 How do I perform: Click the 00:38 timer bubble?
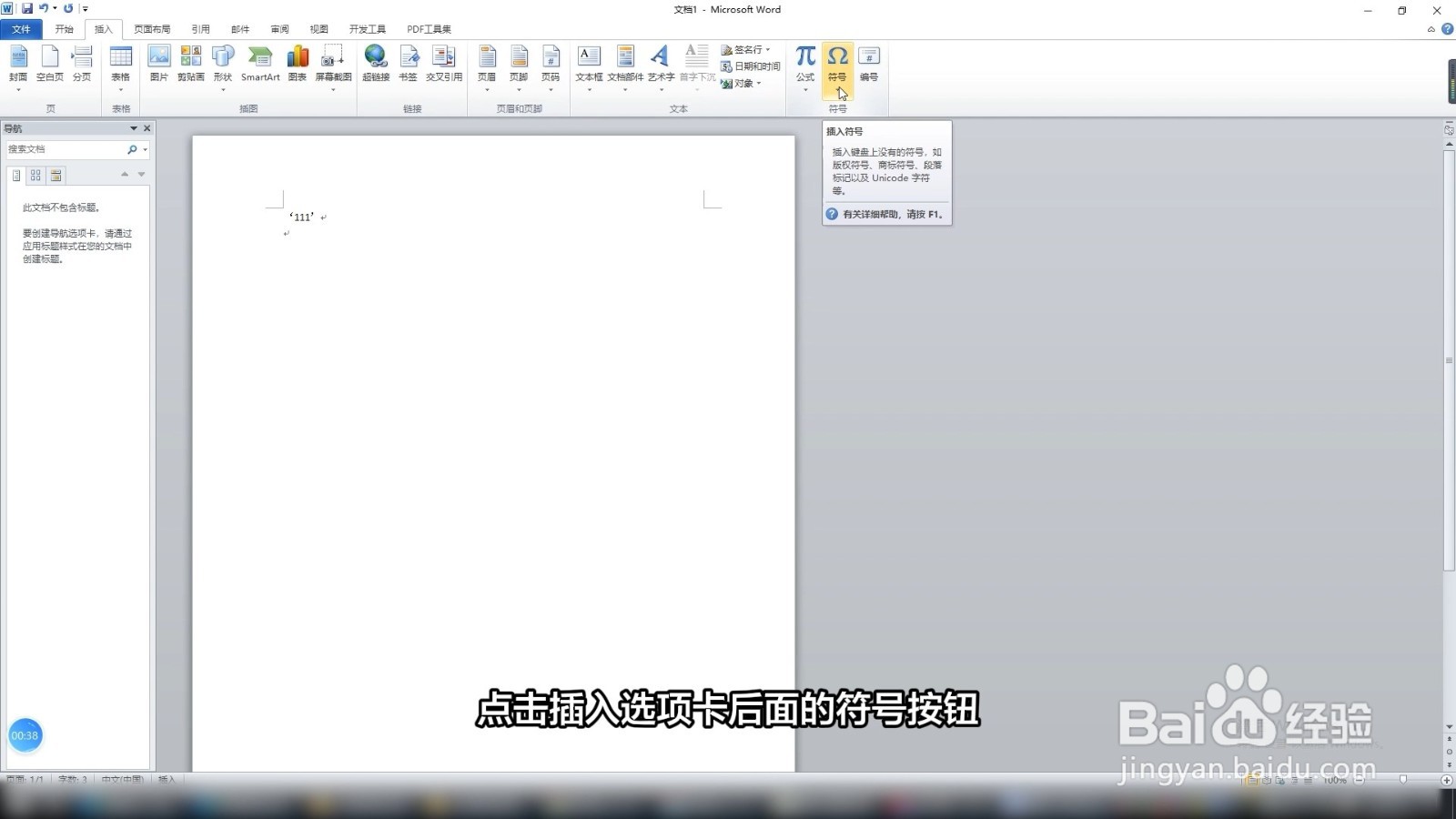25,735
